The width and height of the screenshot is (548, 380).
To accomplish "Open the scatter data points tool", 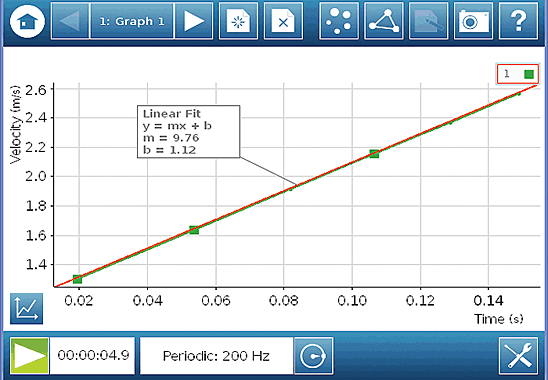I will click(339, 21).
